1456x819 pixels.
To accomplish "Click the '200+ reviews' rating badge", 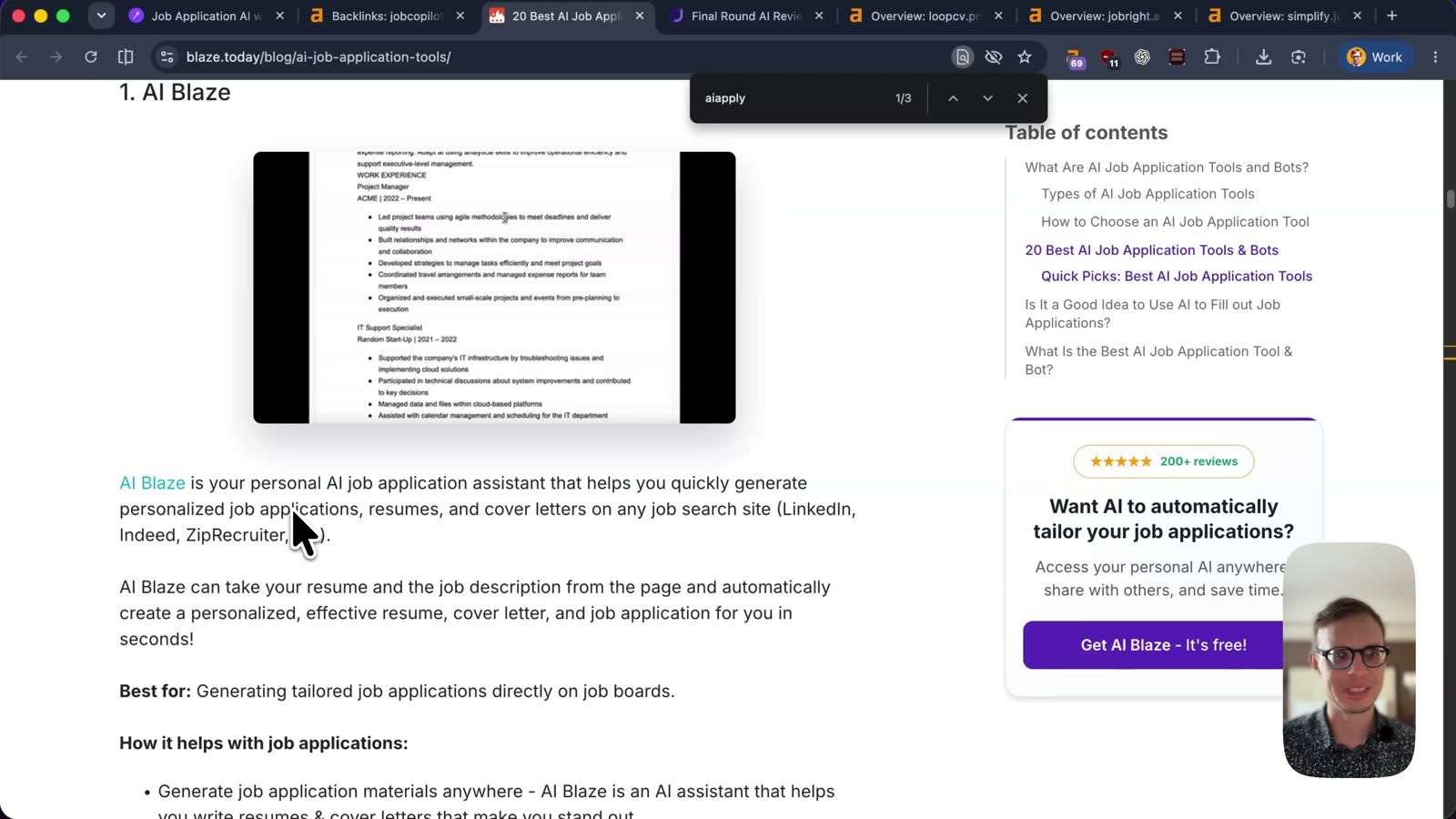I will click(x=1163, y=461).
